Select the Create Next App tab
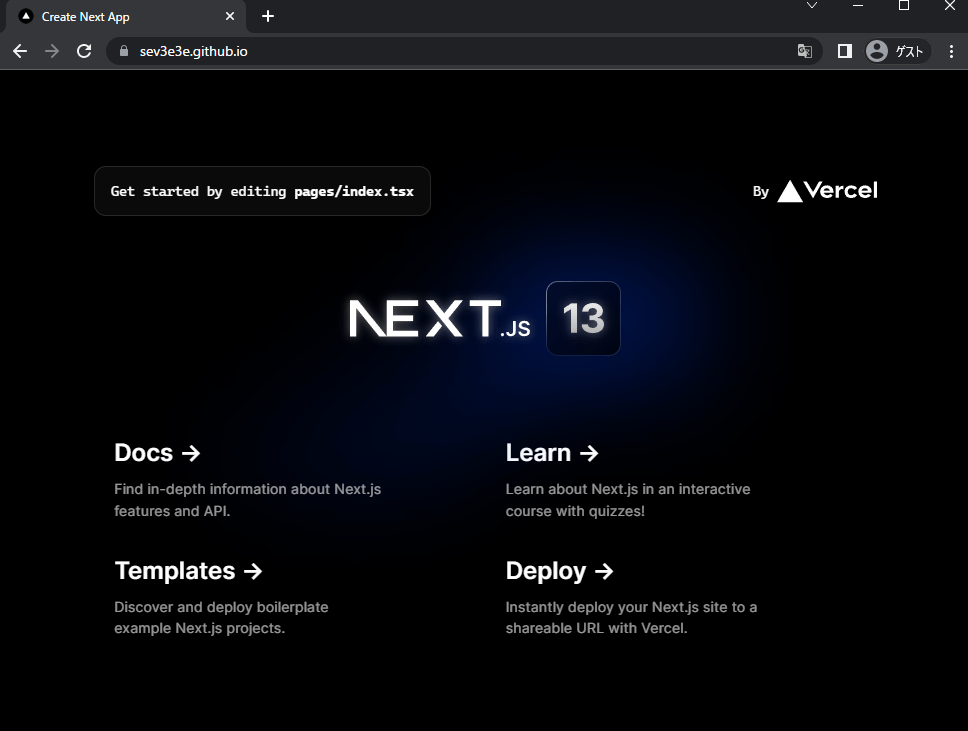Screen dimensions: 968x731 point(126,17)
